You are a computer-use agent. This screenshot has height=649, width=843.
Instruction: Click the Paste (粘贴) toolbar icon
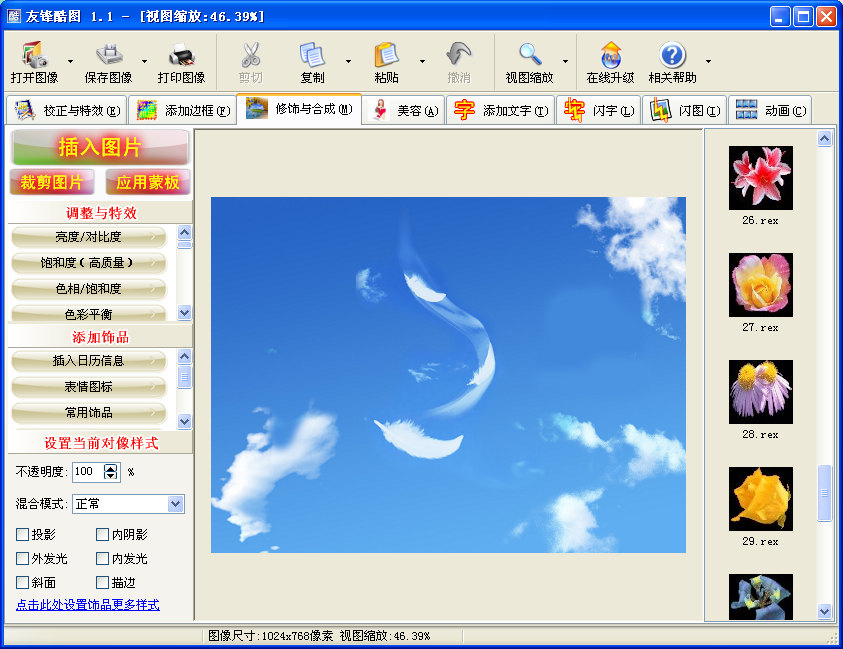[x=386, y=56]
